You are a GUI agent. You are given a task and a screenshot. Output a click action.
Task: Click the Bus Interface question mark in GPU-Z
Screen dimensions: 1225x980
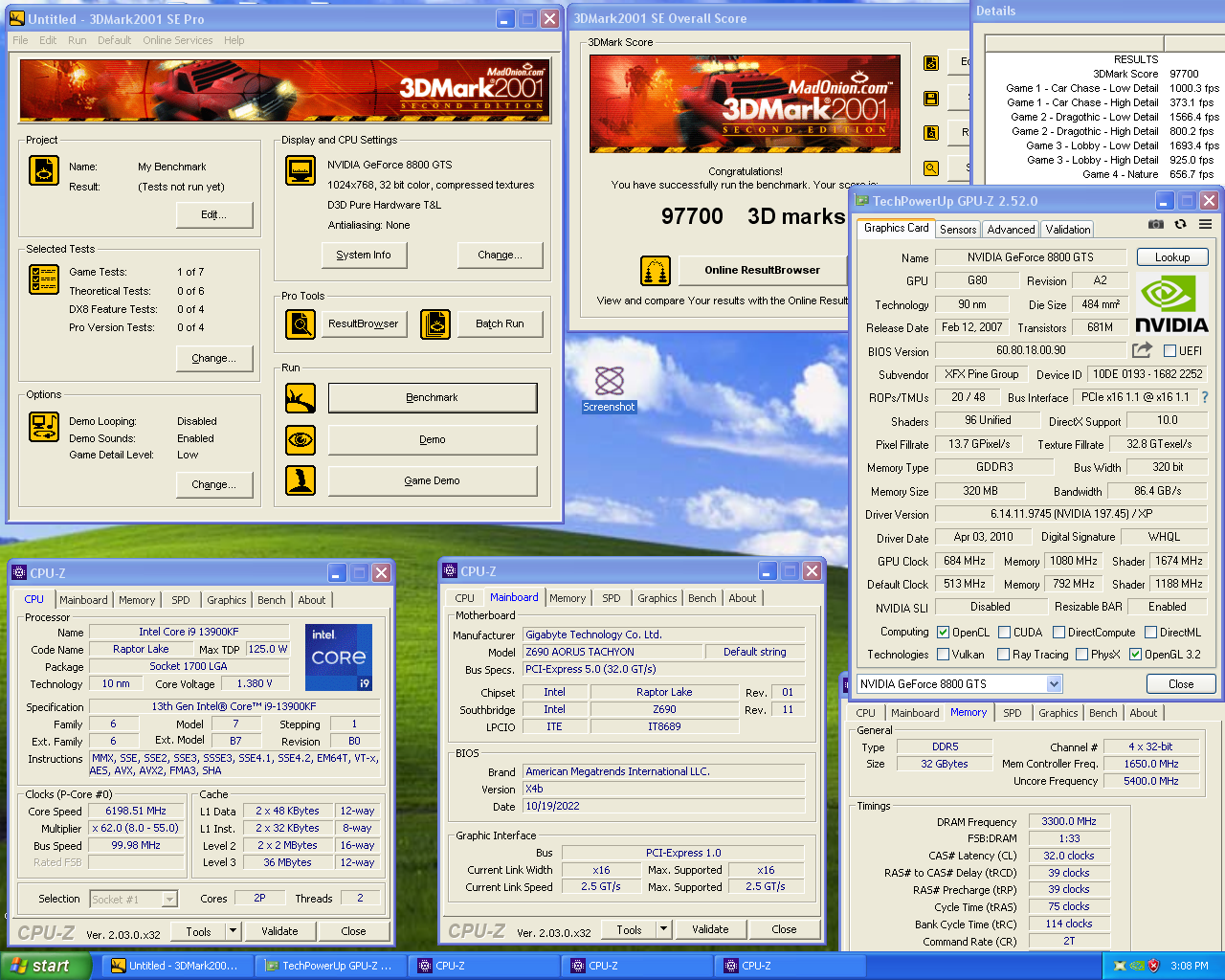pyautogui.click(x=1204, y=397)
